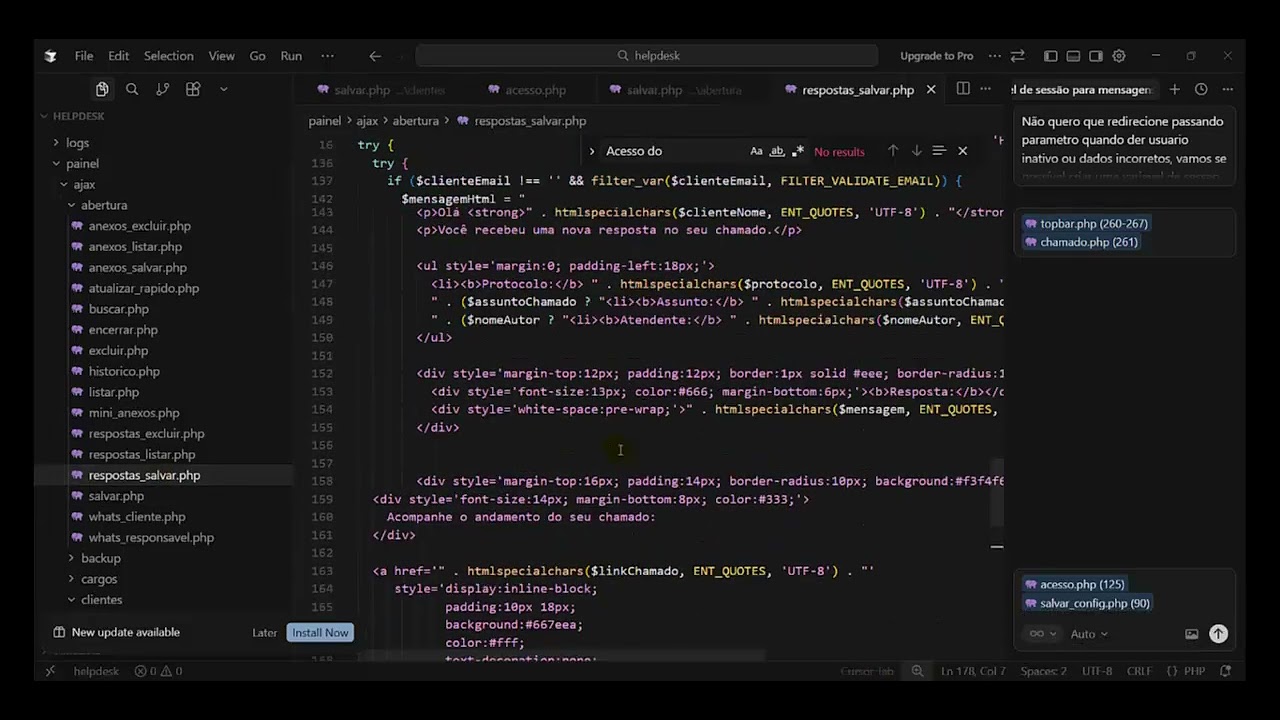The width and height of the screenshot is (1280, 720).
Task: Close the find widget
Action: point(962,151)
